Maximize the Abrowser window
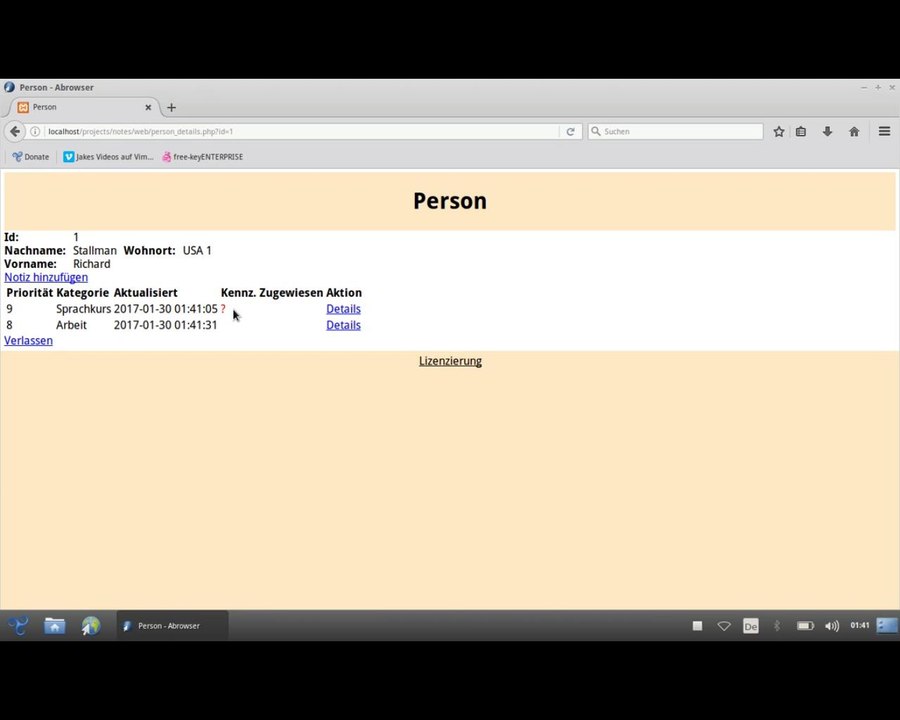Screen dimensions: 900x720 point(878,87)
